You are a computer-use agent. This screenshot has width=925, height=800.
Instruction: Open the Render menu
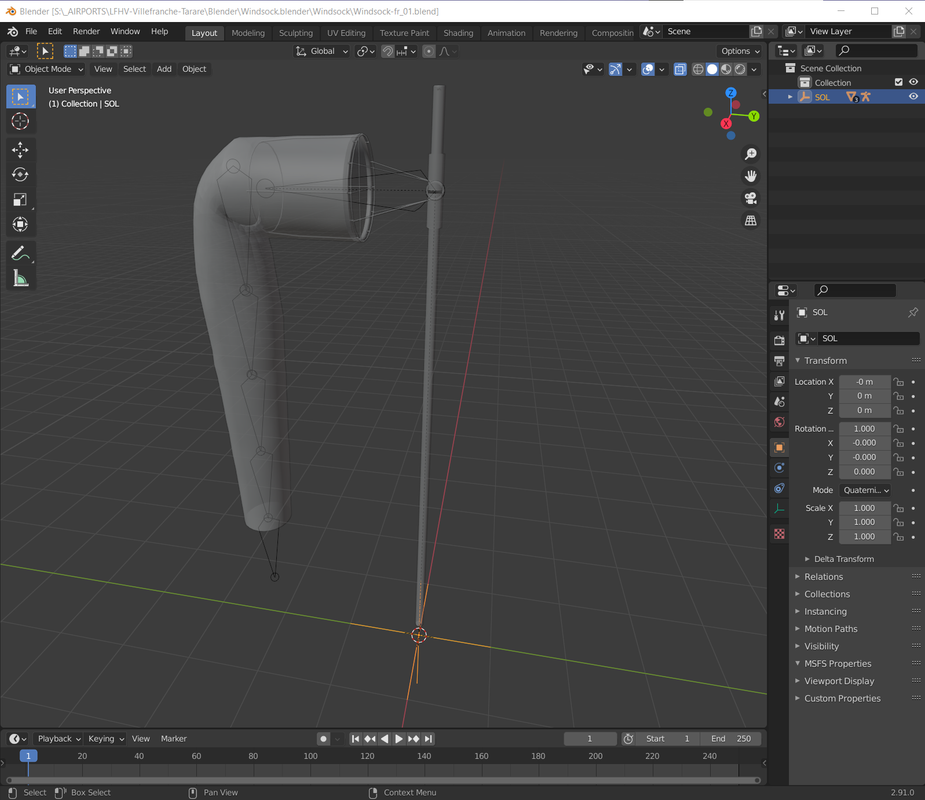tap(86, 32)
